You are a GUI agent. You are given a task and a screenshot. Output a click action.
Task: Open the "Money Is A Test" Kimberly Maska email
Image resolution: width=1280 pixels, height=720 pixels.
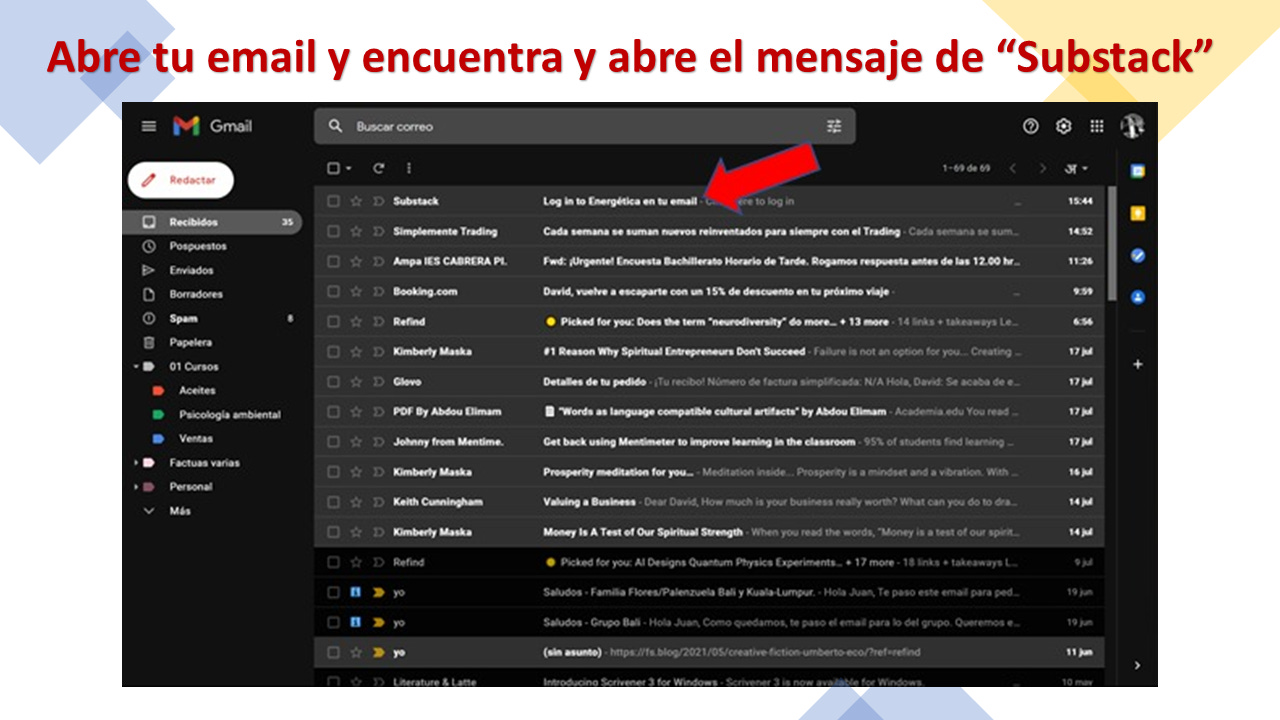[709, 532]
